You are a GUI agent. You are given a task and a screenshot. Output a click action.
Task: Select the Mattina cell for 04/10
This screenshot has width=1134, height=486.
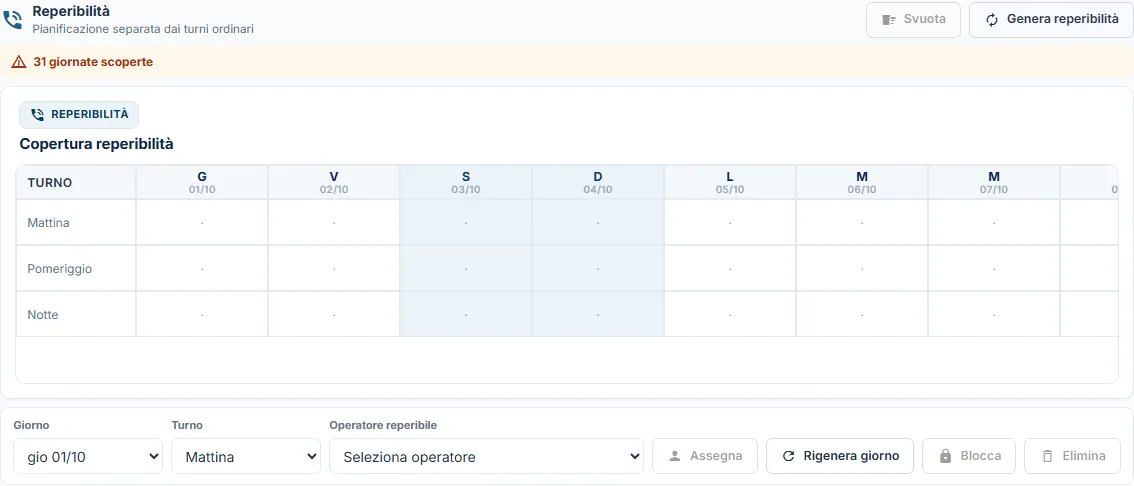[598, 223]
